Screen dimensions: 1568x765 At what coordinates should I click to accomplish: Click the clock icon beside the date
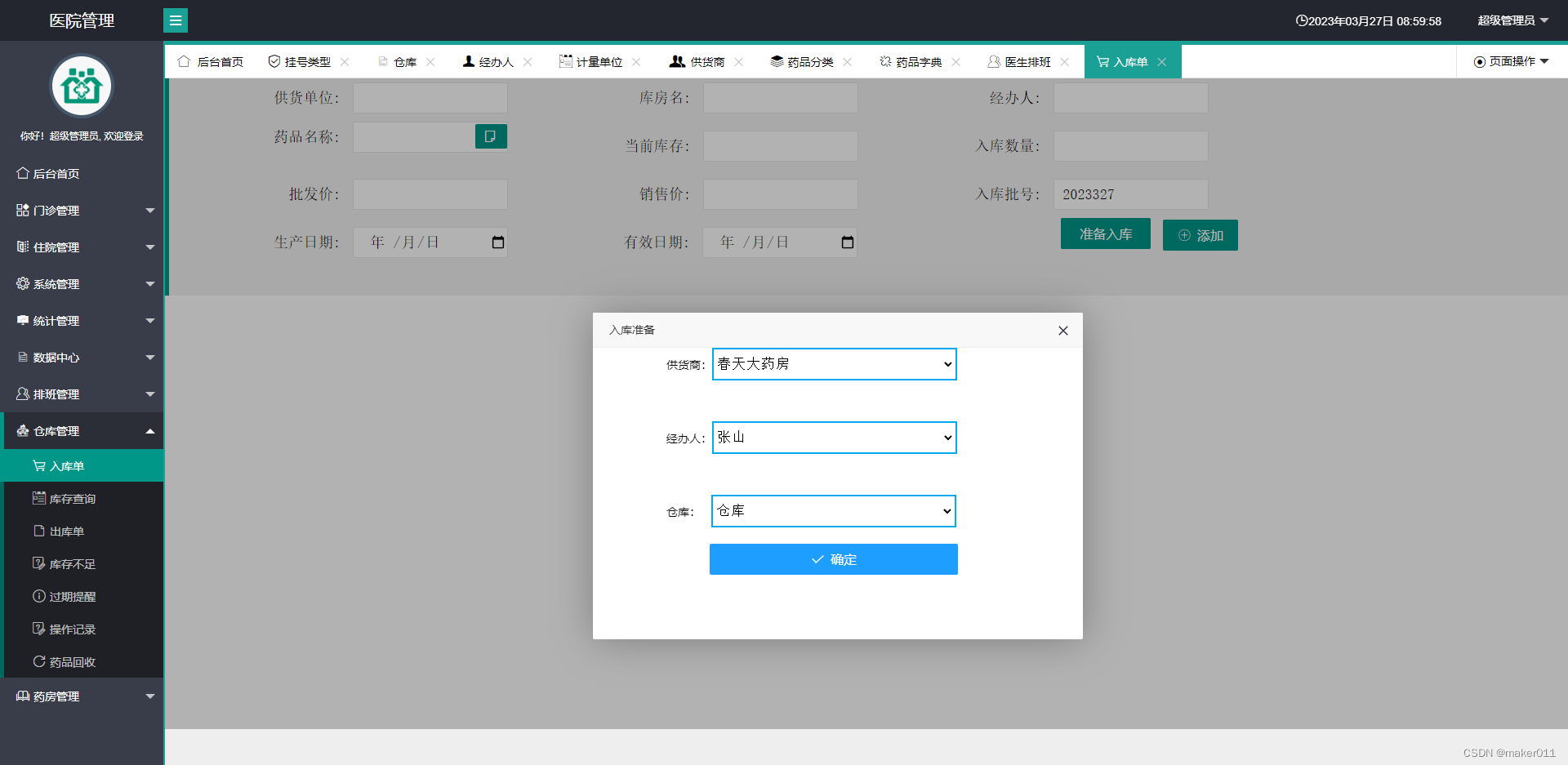click(1301, 20)
